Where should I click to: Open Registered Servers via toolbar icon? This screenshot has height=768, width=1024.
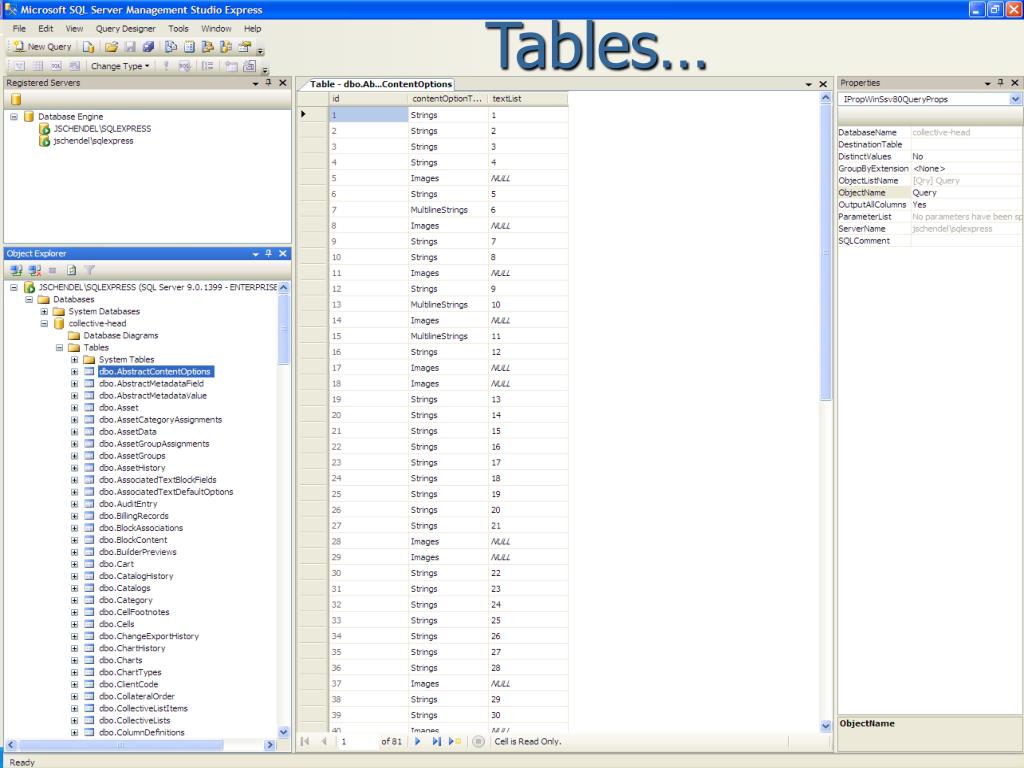point(171,47)
